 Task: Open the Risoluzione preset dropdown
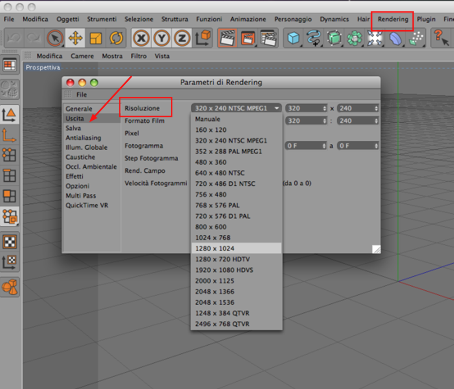236,108
